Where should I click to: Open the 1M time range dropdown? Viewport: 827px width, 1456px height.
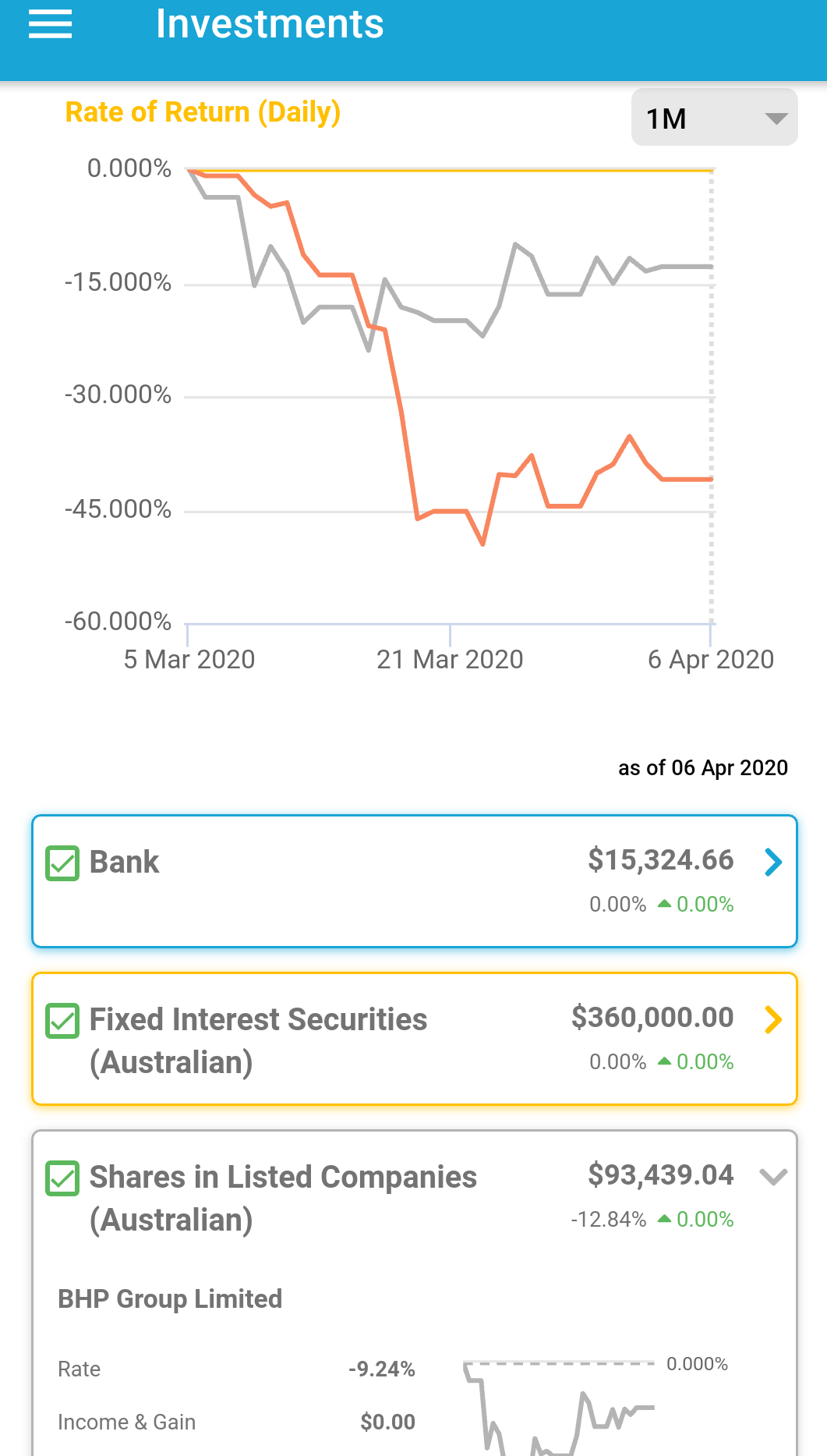(713, 118)
